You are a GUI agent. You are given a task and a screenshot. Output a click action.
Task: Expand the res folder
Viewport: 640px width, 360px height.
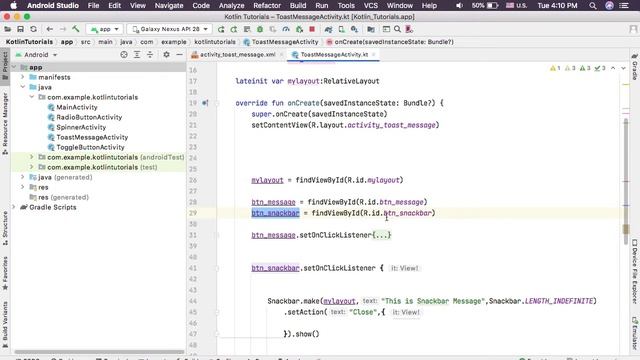(x=23, y=187)
